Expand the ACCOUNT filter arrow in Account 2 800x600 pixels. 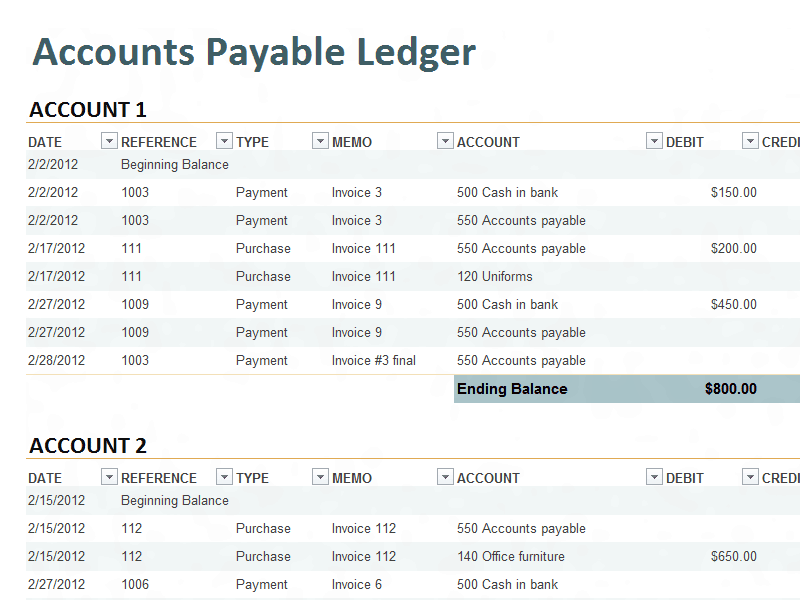coord(654,477)
